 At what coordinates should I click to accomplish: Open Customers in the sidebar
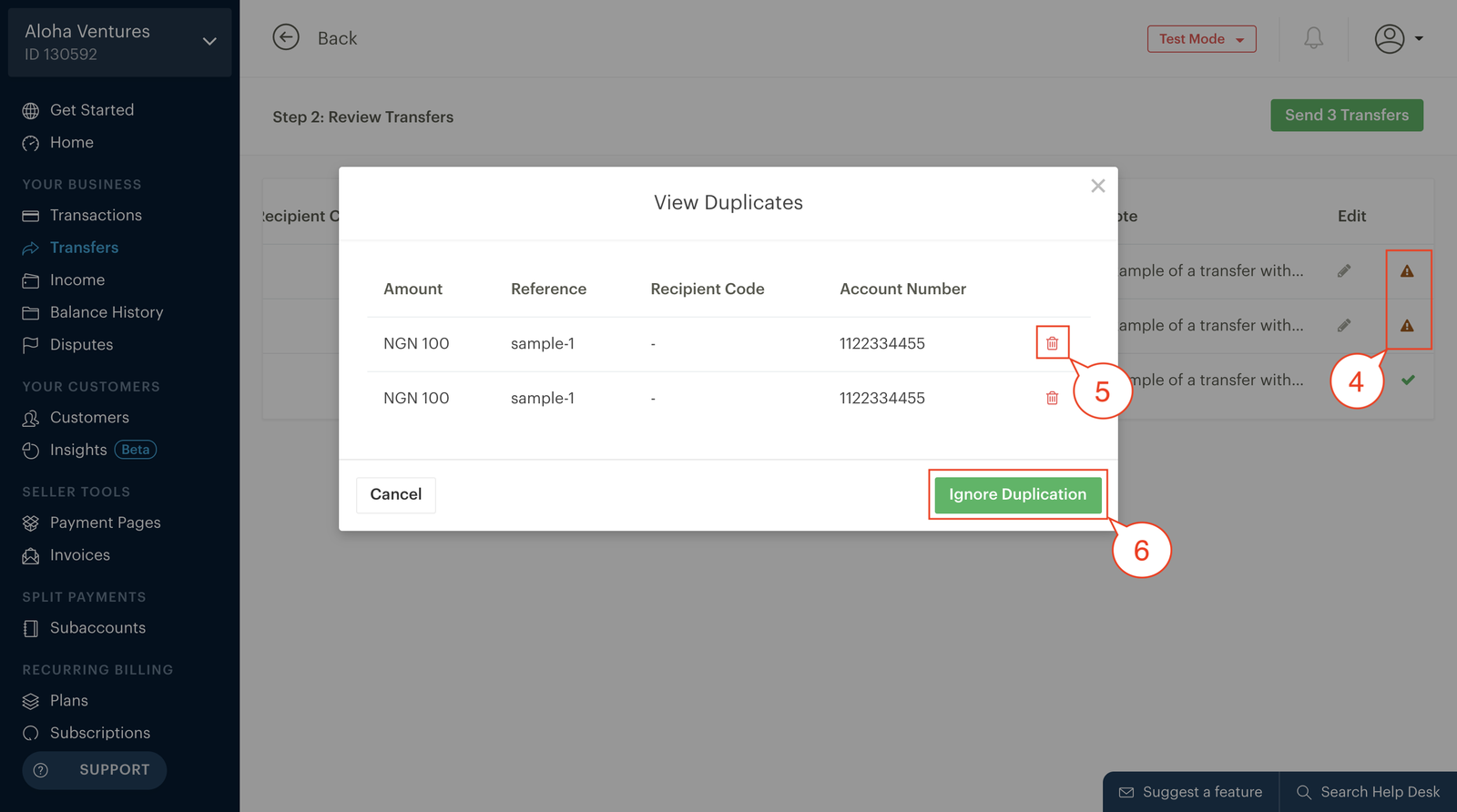point(76,418)
